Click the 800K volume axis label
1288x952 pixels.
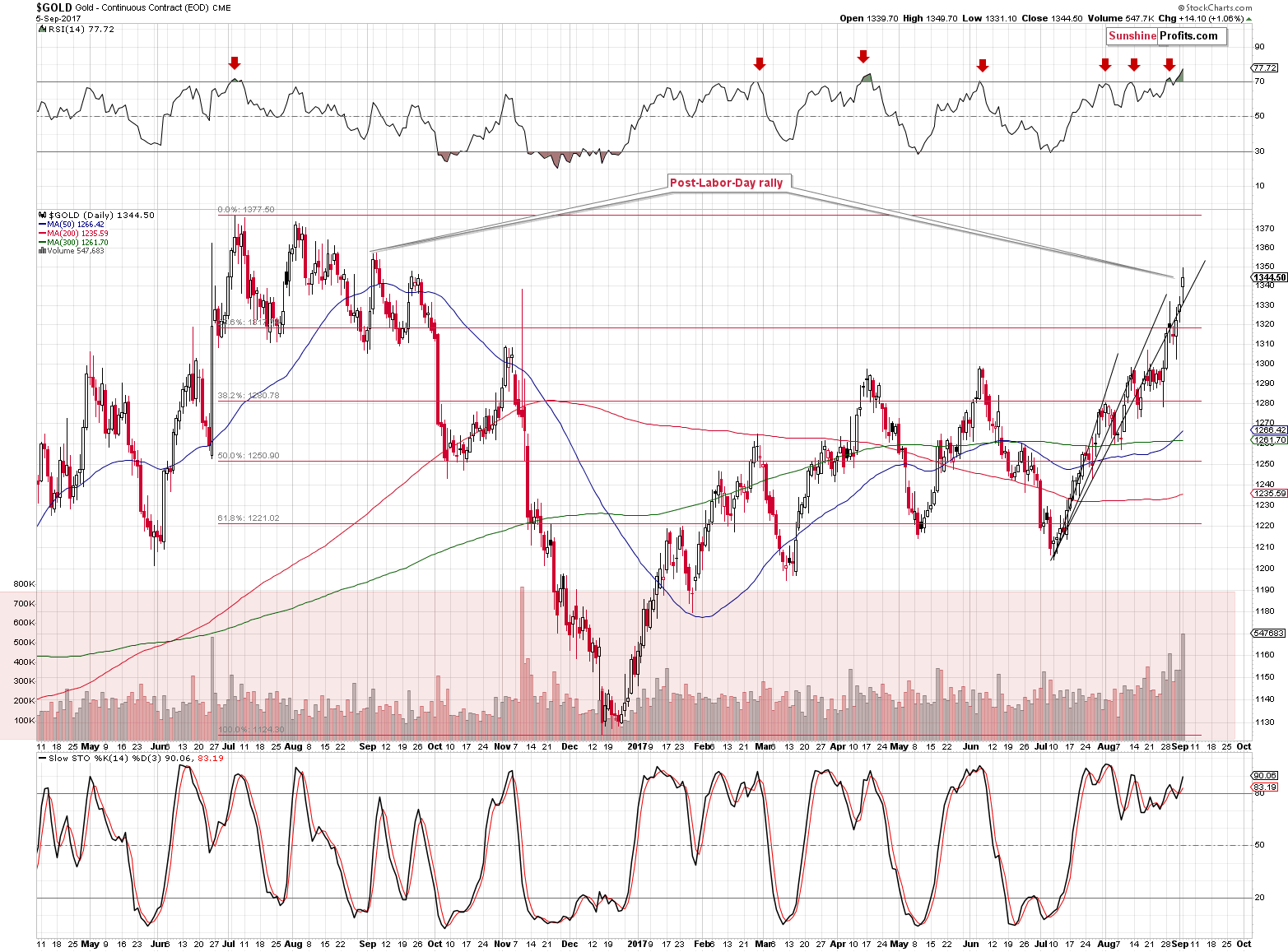(24, 584)
